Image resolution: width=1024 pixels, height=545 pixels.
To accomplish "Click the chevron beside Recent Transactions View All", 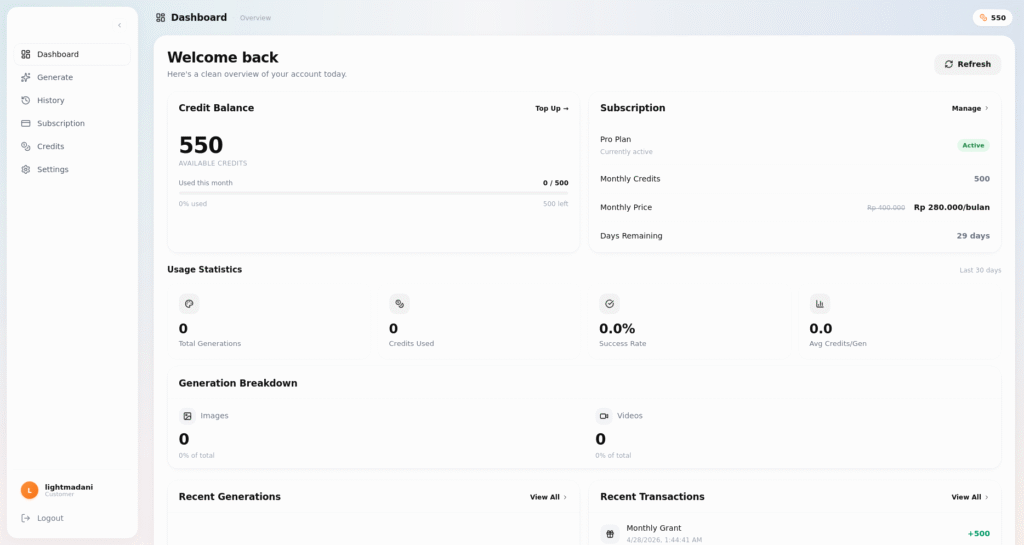I will pyautogui.click(x=987, y=497).
